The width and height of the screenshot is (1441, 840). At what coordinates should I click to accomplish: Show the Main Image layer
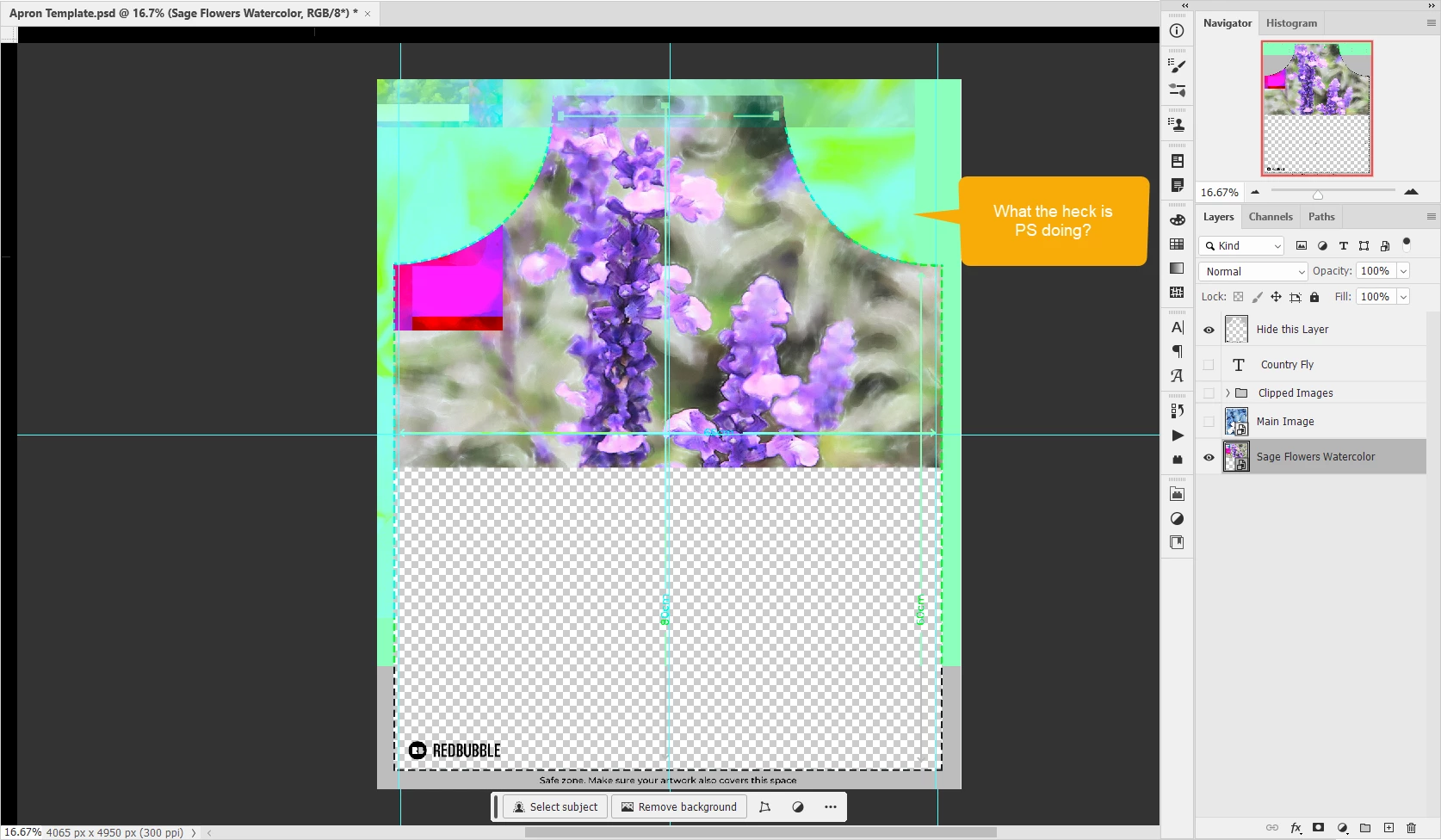coord(1209,422)
